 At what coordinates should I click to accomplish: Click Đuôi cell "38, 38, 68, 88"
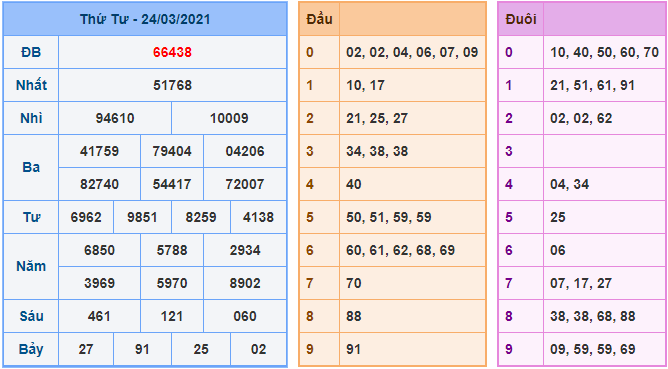click(593, 316)
